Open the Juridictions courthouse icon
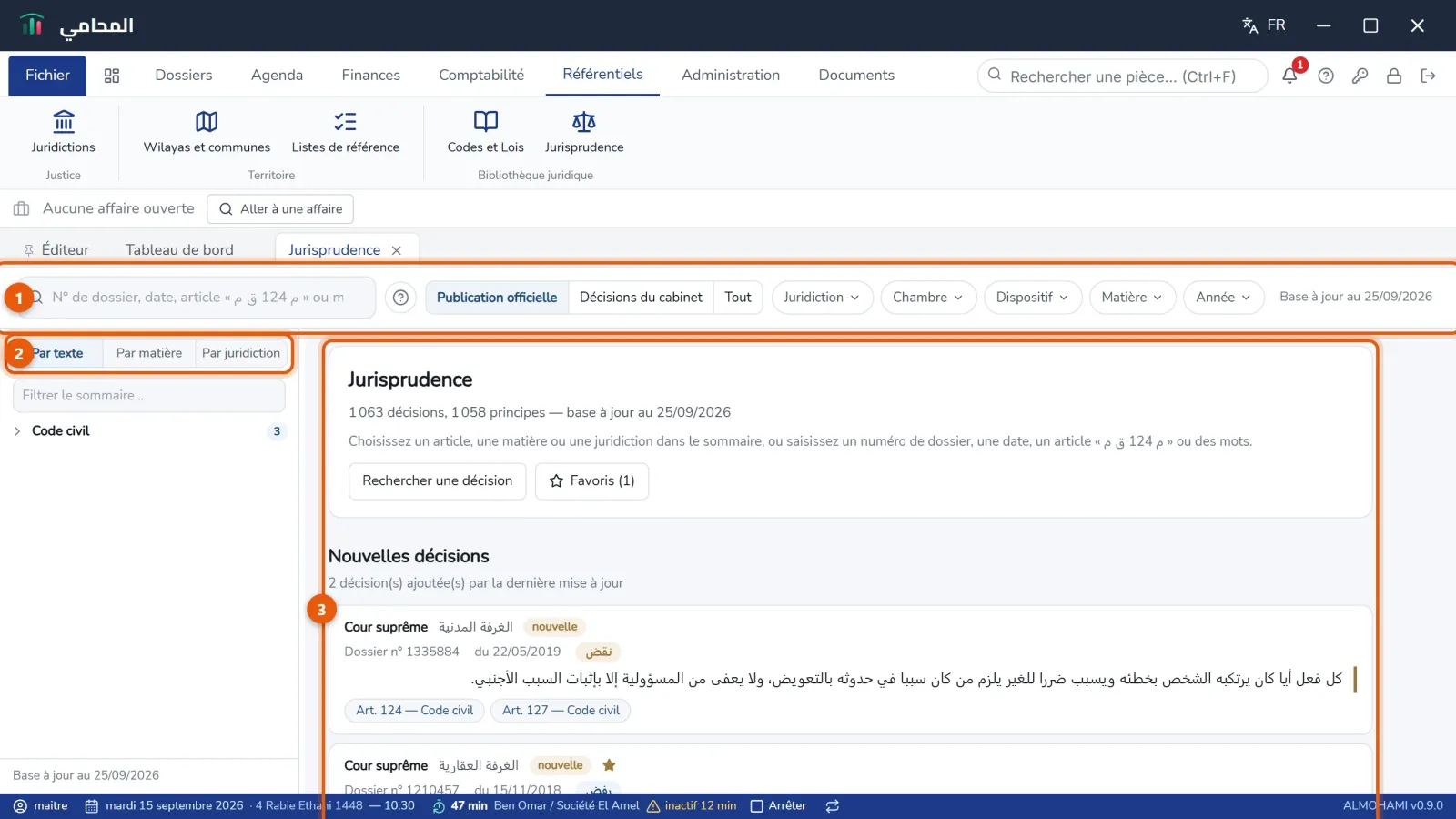The width and height of the screenshot is (1456, 819). (x=64, y=121)
